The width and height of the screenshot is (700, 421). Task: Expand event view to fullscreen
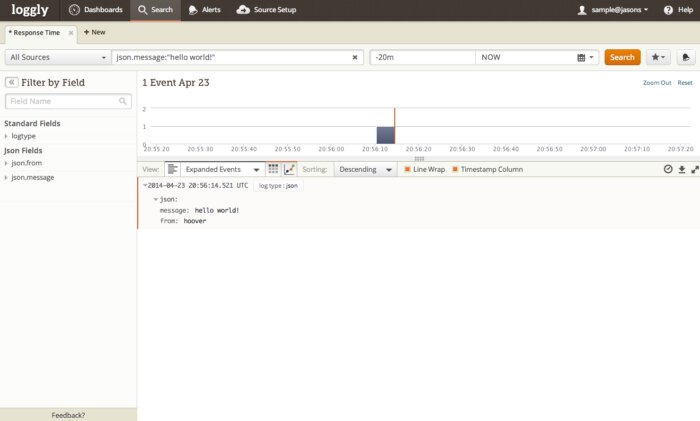[x=693, y=170]
